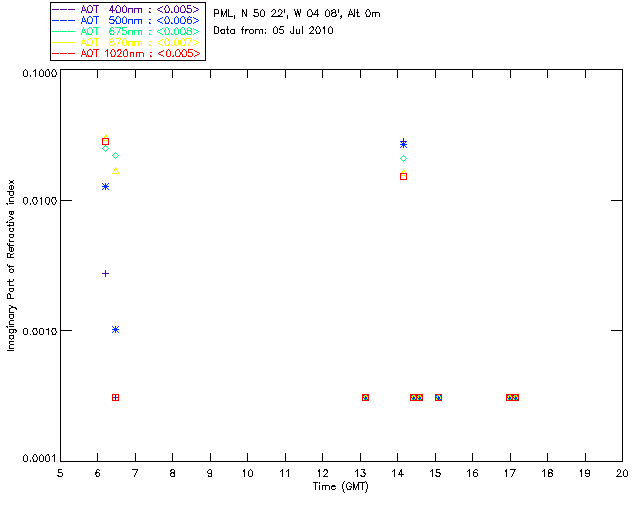This screenshot has height=512, width=640.
Task: Click the PML station coordinates title line
Action: point(297,14)
